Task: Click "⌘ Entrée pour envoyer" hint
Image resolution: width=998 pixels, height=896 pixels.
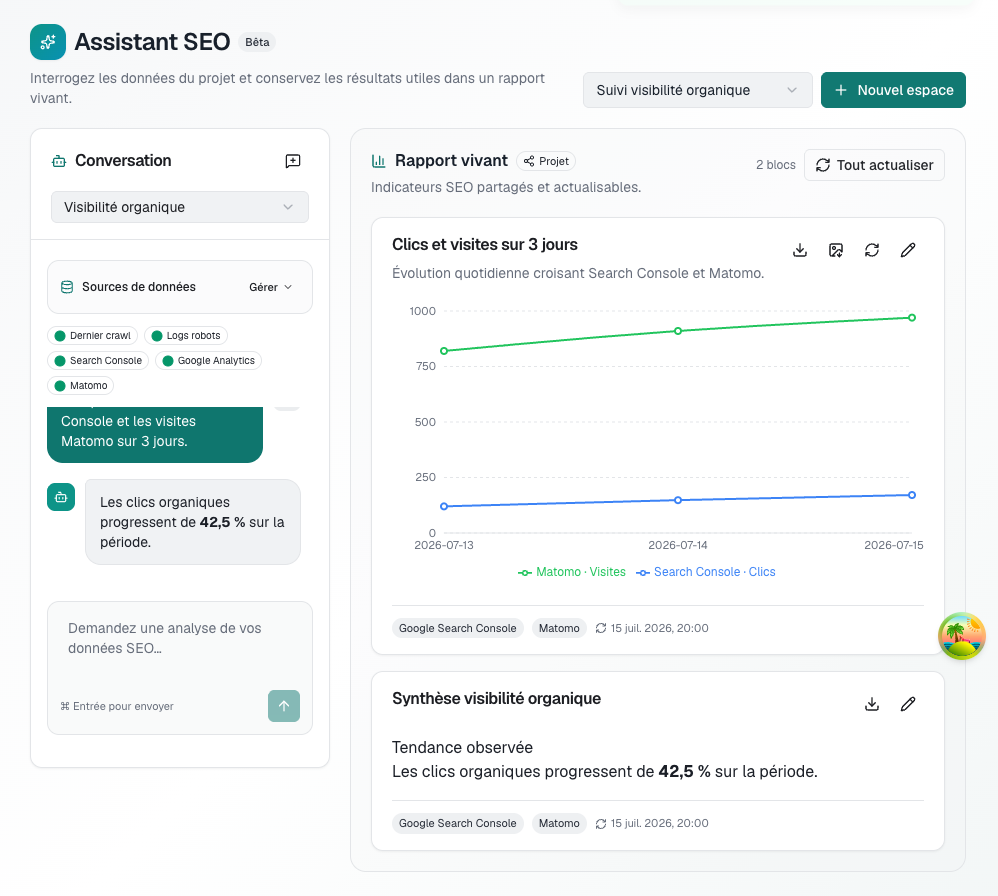Action: pos(117,706)
